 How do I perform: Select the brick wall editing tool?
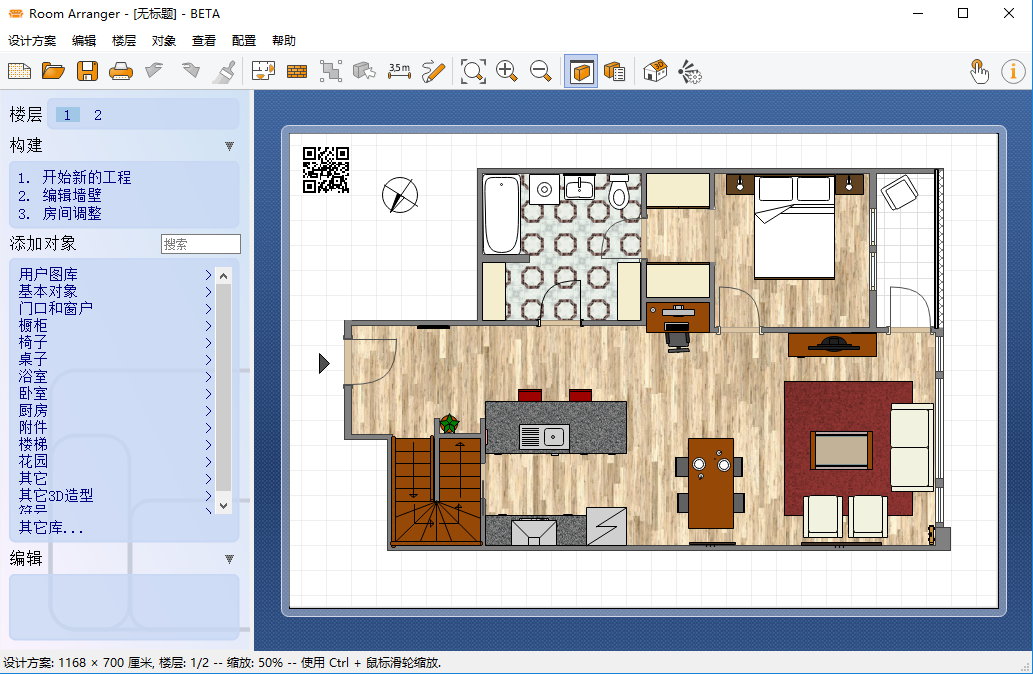coord(297,71)
